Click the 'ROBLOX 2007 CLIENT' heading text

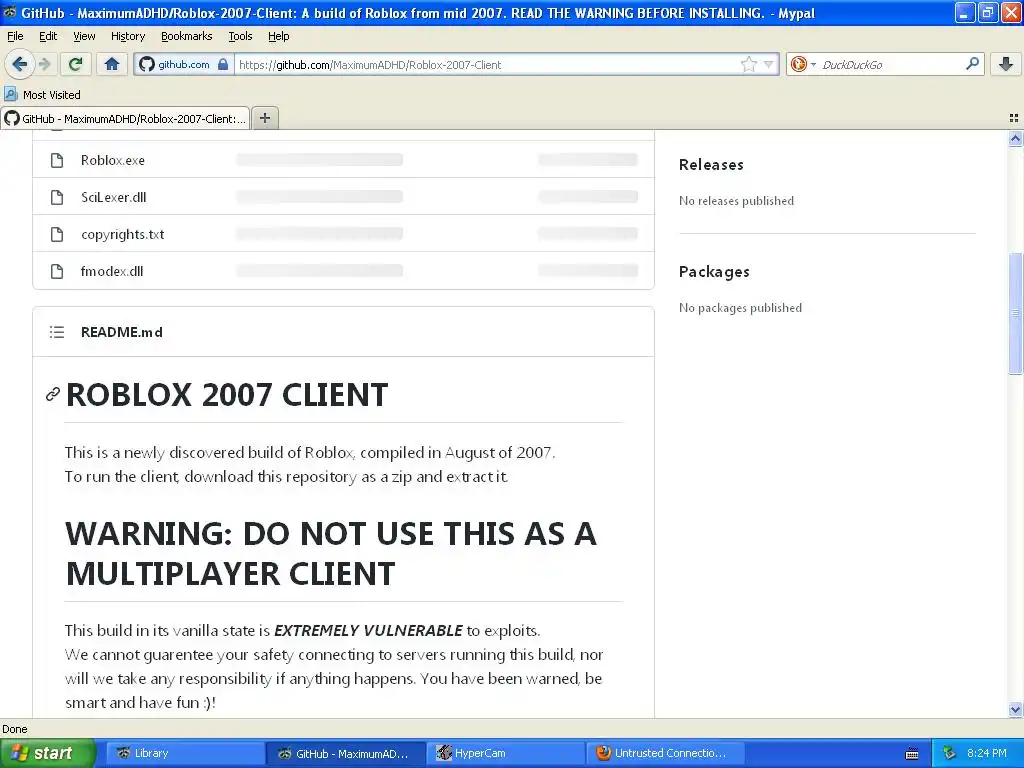227,395
